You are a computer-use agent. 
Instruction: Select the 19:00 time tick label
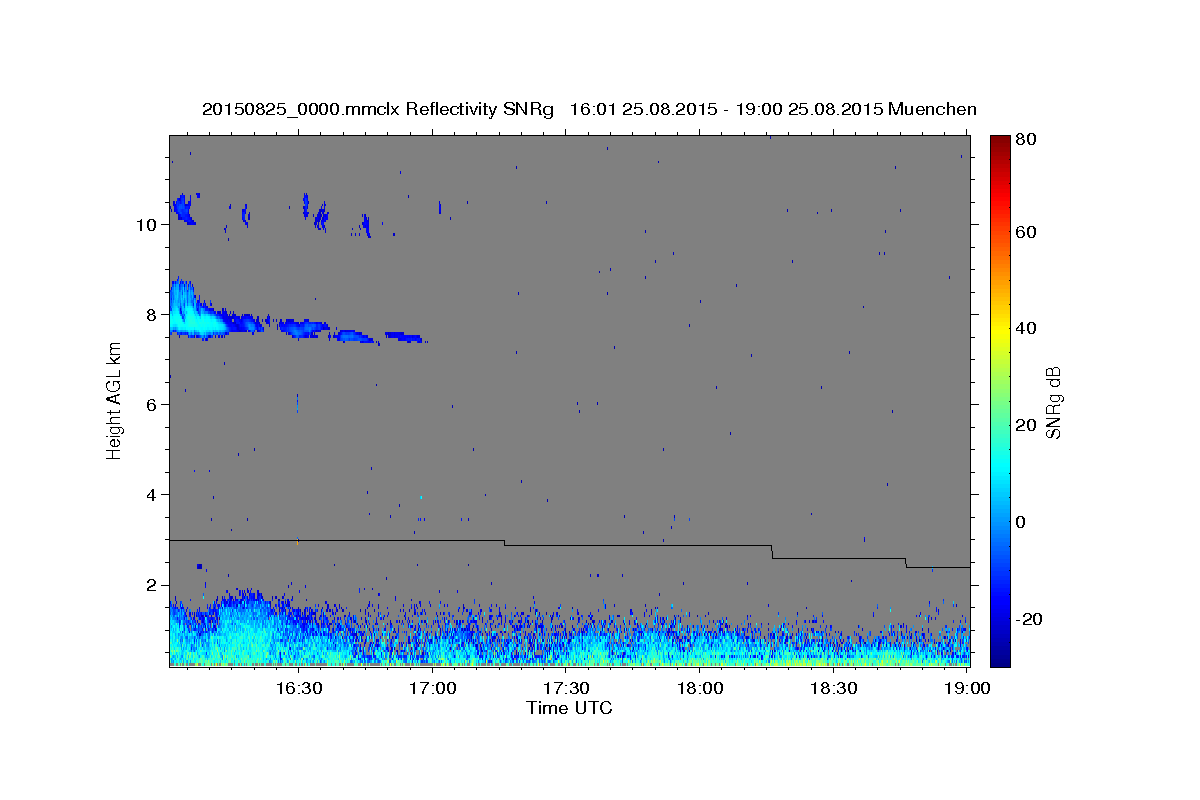967,688
